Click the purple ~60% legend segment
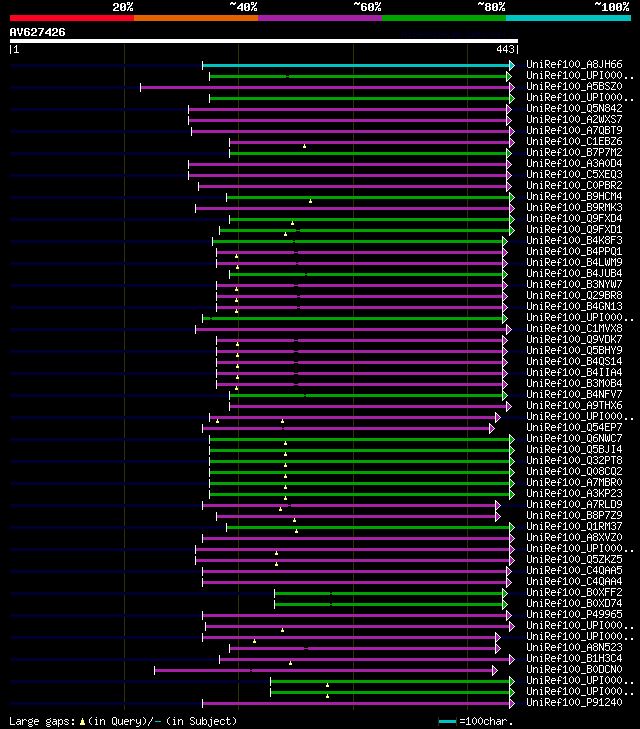Screen dimensions: 640x729 [320, 18]
